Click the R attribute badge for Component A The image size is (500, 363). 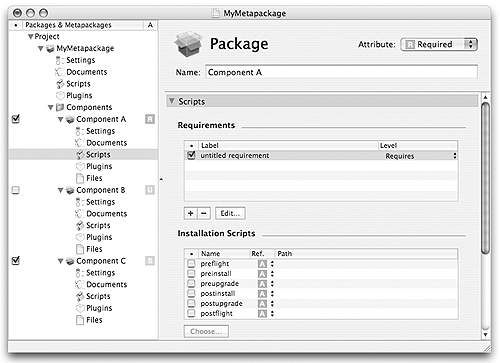click(x=150, y=119)
